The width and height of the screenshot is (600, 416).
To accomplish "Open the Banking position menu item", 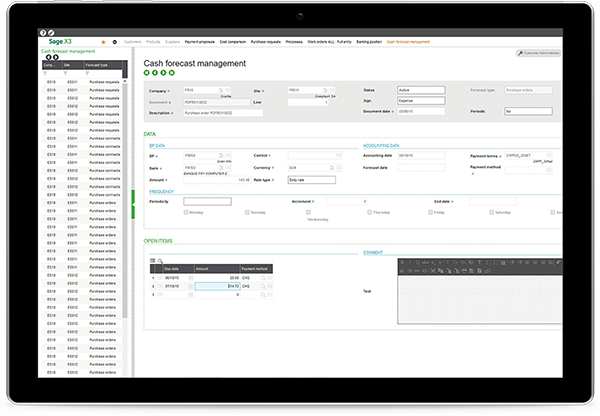I will tap(369, 42).
